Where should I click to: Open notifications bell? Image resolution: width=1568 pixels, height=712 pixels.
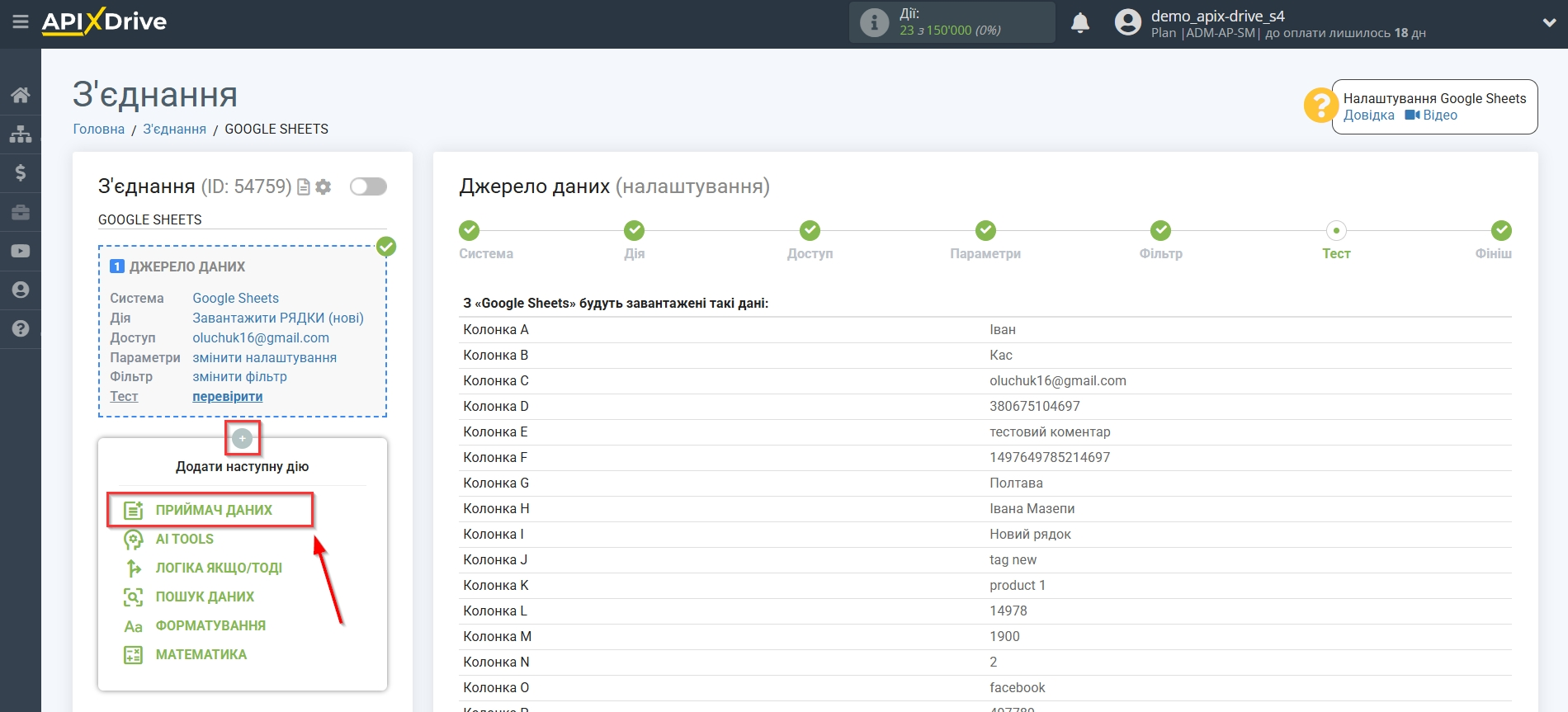[x=1080, y=23]
